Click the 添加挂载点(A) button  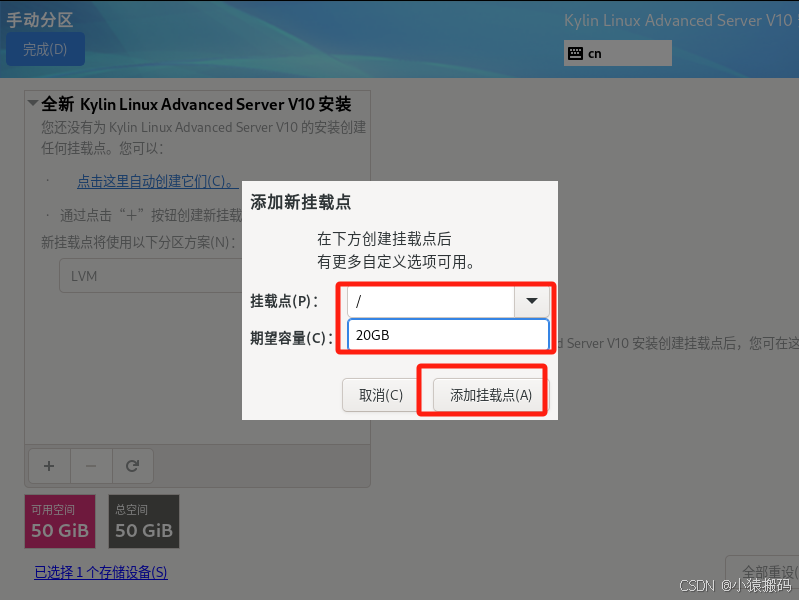490,395
